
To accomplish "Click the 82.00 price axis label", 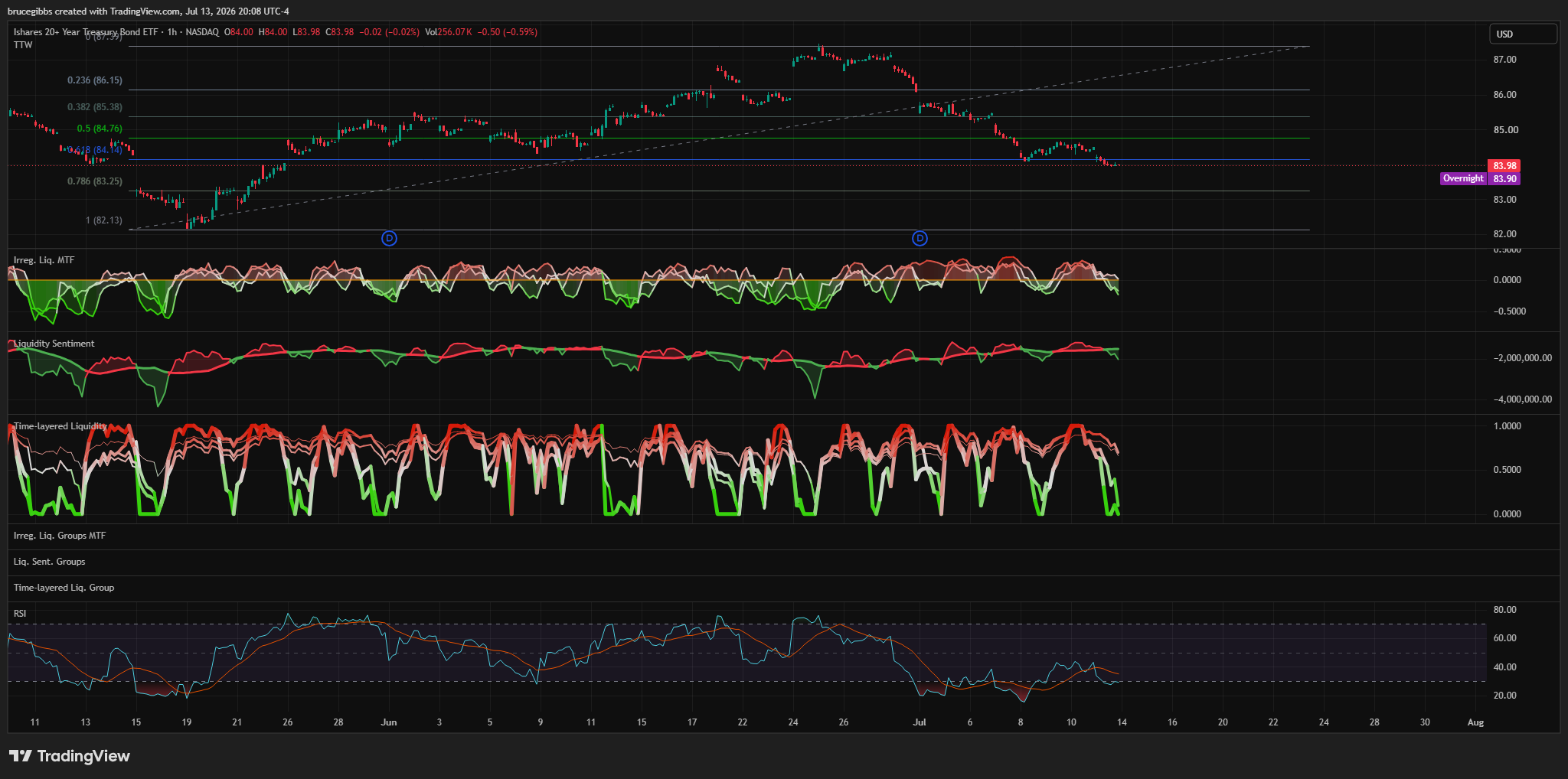I will [x=1504, y=234].
